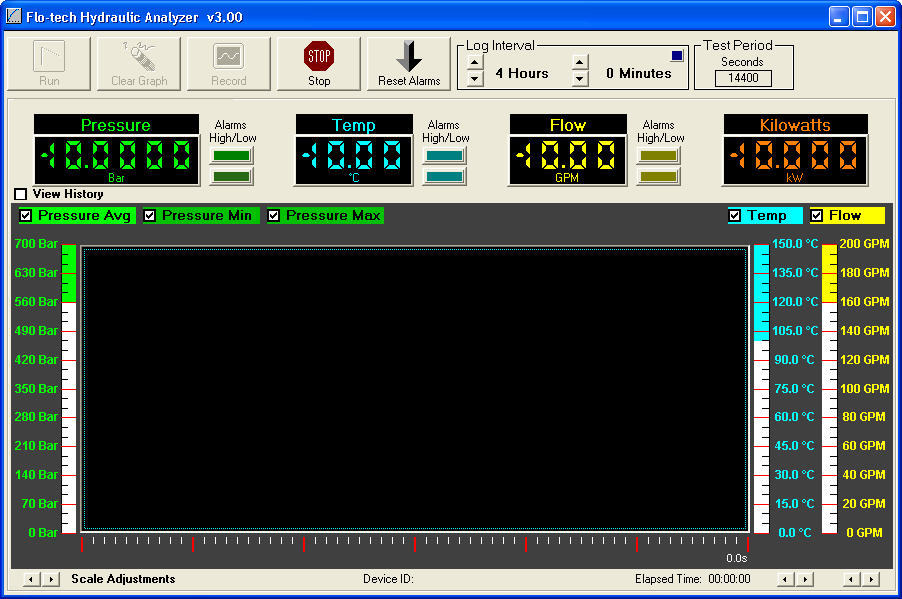Click the Pressure high alarm indicator
The width and height of the screenshot is (902, 599).
coord(231,153)
